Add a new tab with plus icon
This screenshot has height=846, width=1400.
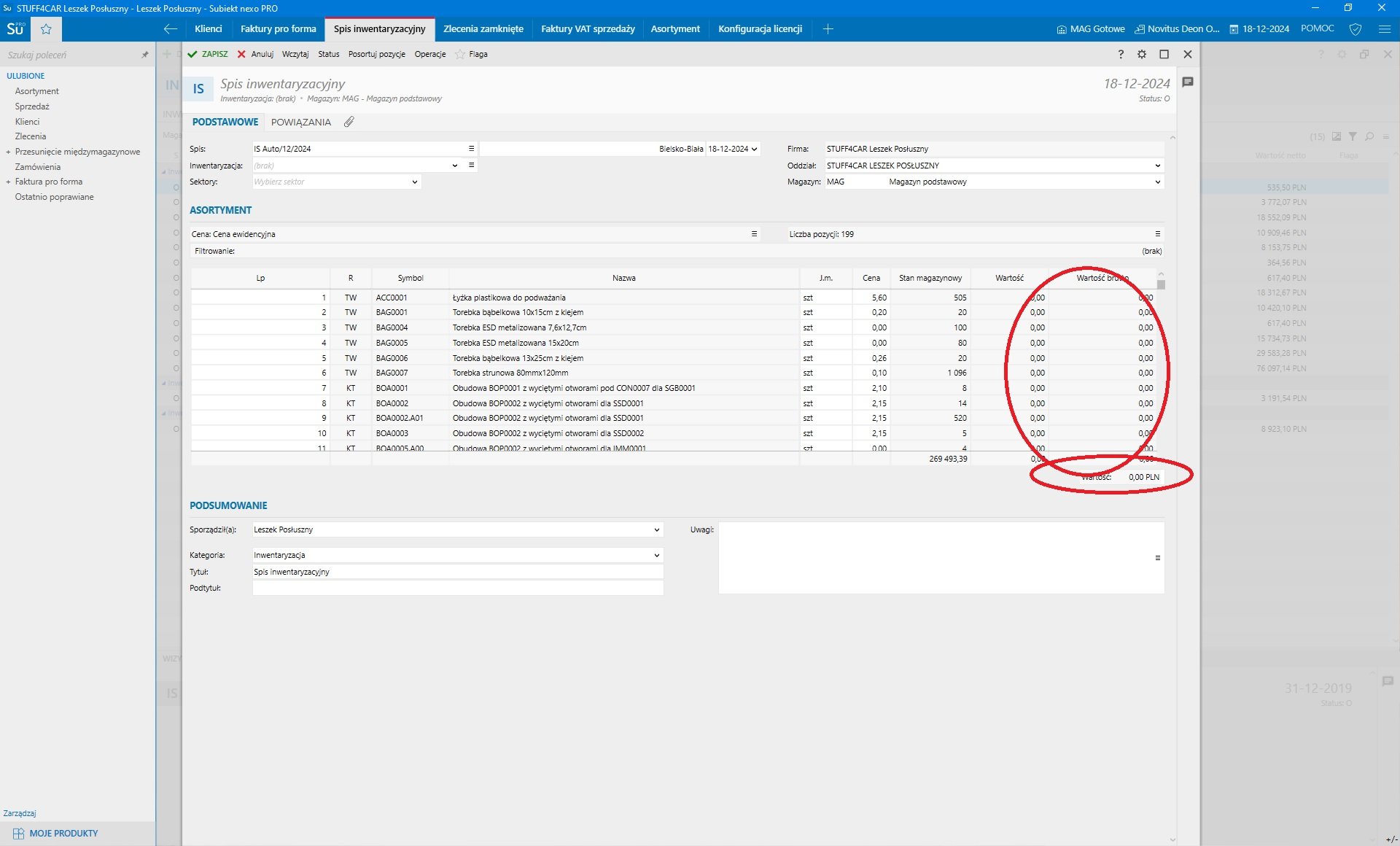[828, 29]
